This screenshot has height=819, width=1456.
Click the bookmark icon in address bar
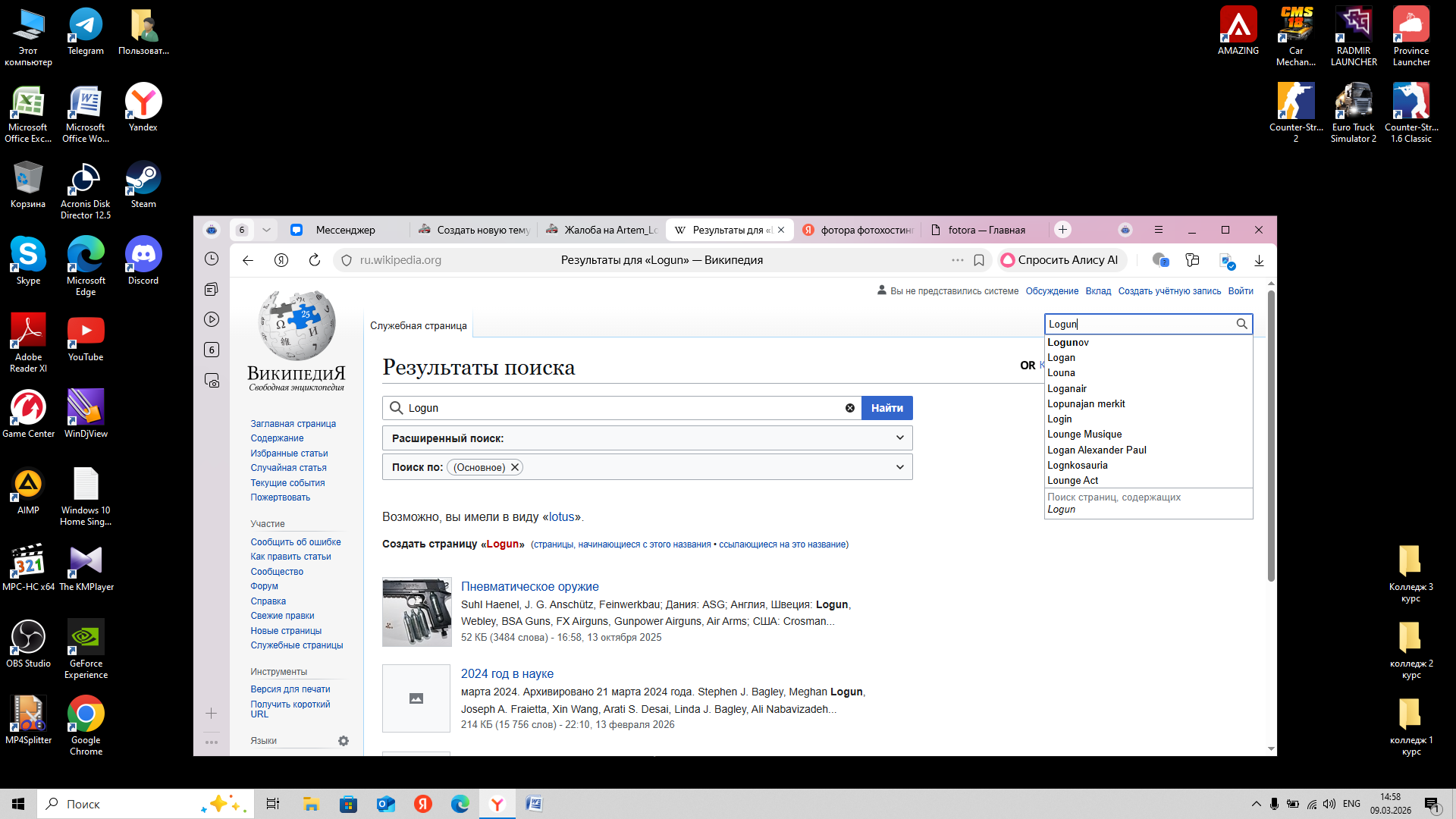point(979,260)
